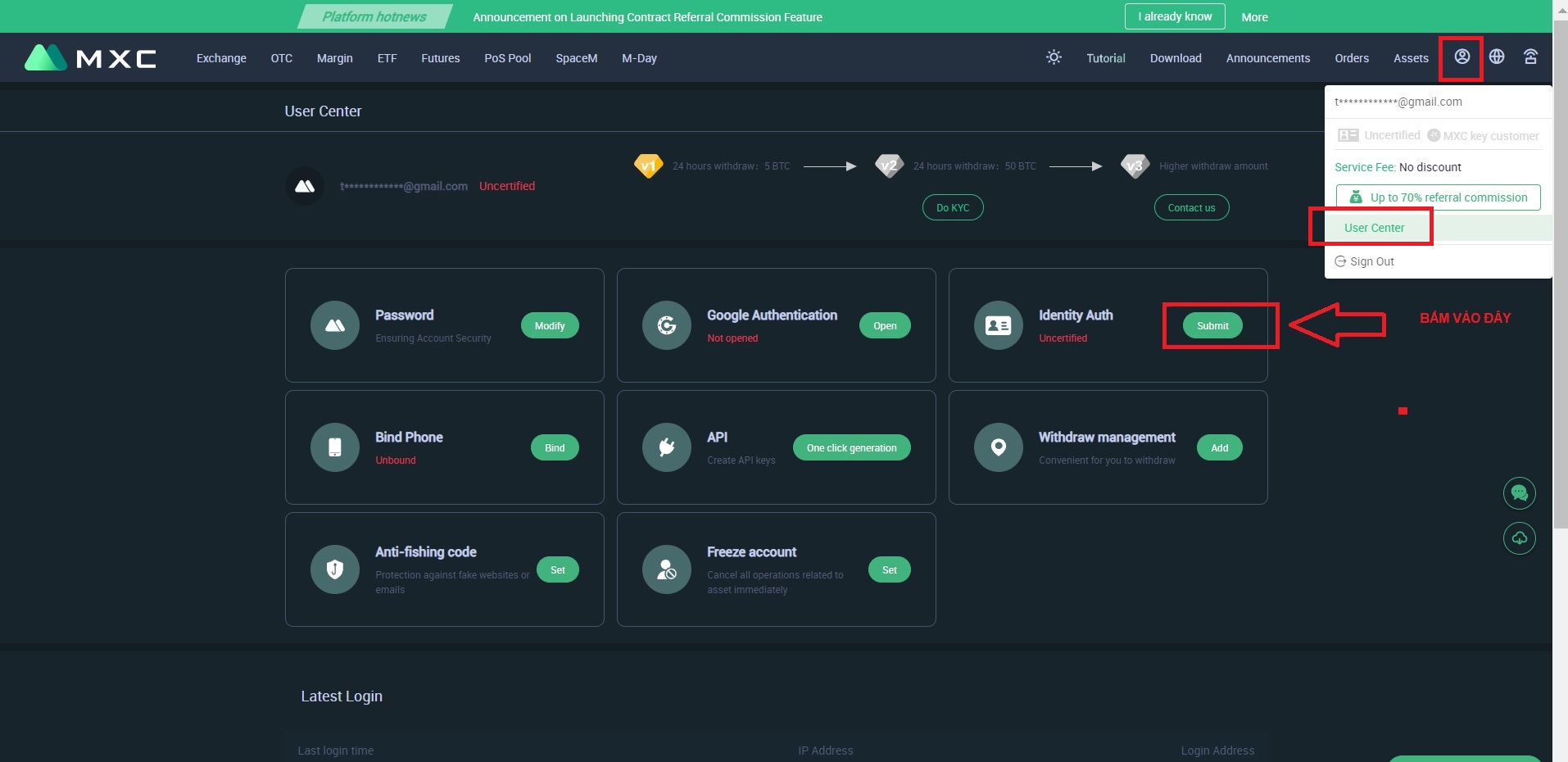The height and width of the screenshot is (762, 1568).
Task: Click One click generation for API
Action: [x=851, y=447]
